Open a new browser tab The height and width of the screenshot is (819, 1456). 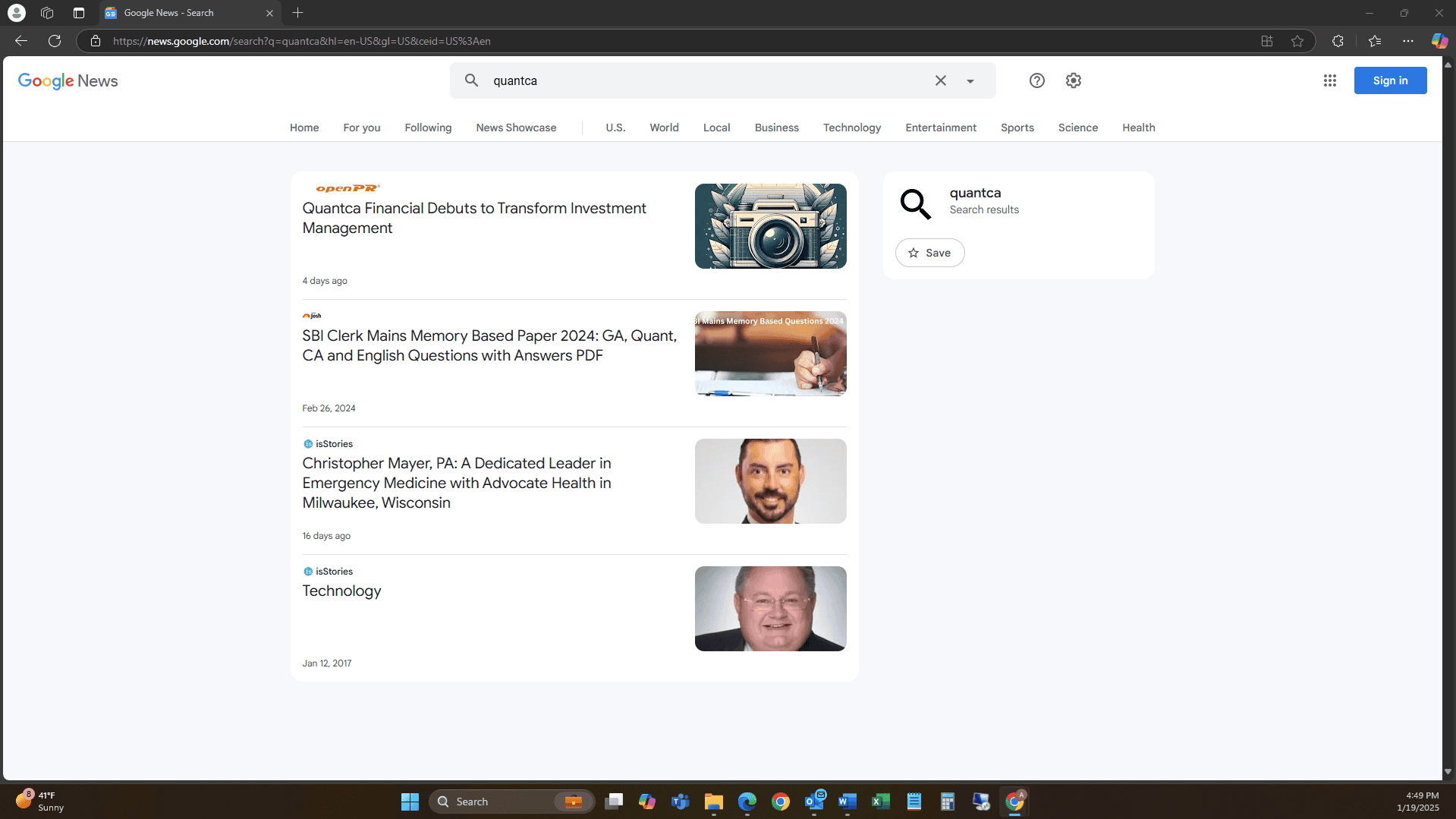tap(297, 13)
